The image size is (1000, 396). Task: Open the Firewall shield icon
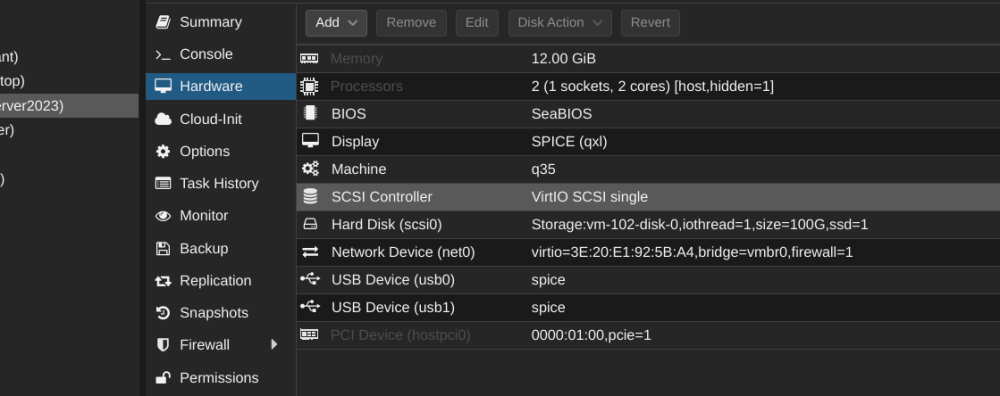pos(163,345)
